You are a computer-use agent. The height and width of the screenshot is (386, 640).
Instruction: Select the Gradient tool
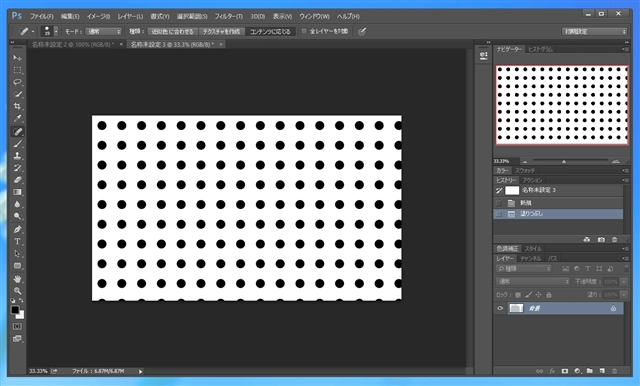pyautogui.click(x=17, y=192)
